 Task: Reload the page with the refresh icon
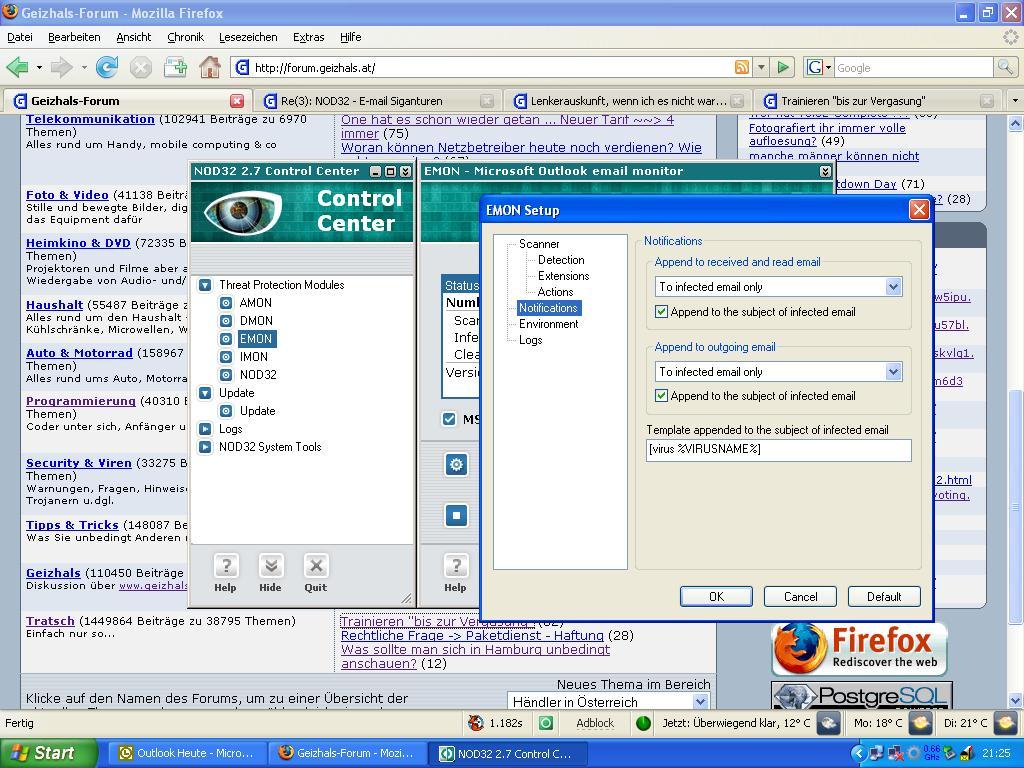pyautogui.click(x=107, y=67)
